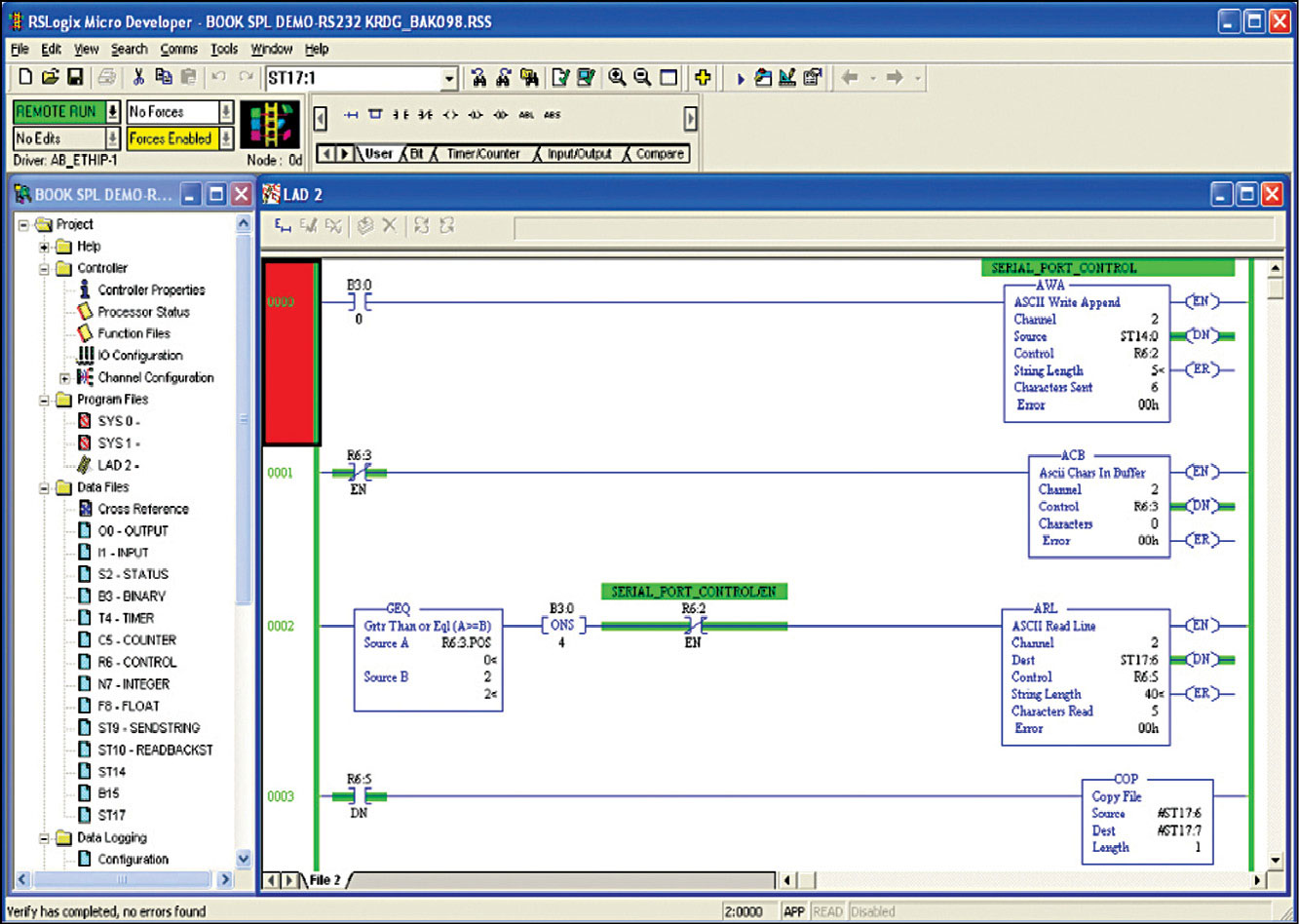Viewport: 1299px width, 924px height.
Task: Click the Zoom In magnifier icon
Action: (617, 78)
